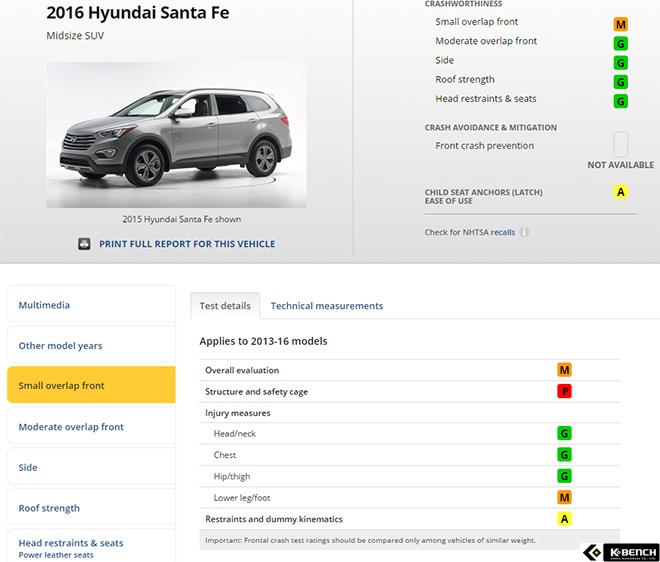Open Moderate overlap front in sidebar
Viewport: 660px width, 562px height.
91,426
